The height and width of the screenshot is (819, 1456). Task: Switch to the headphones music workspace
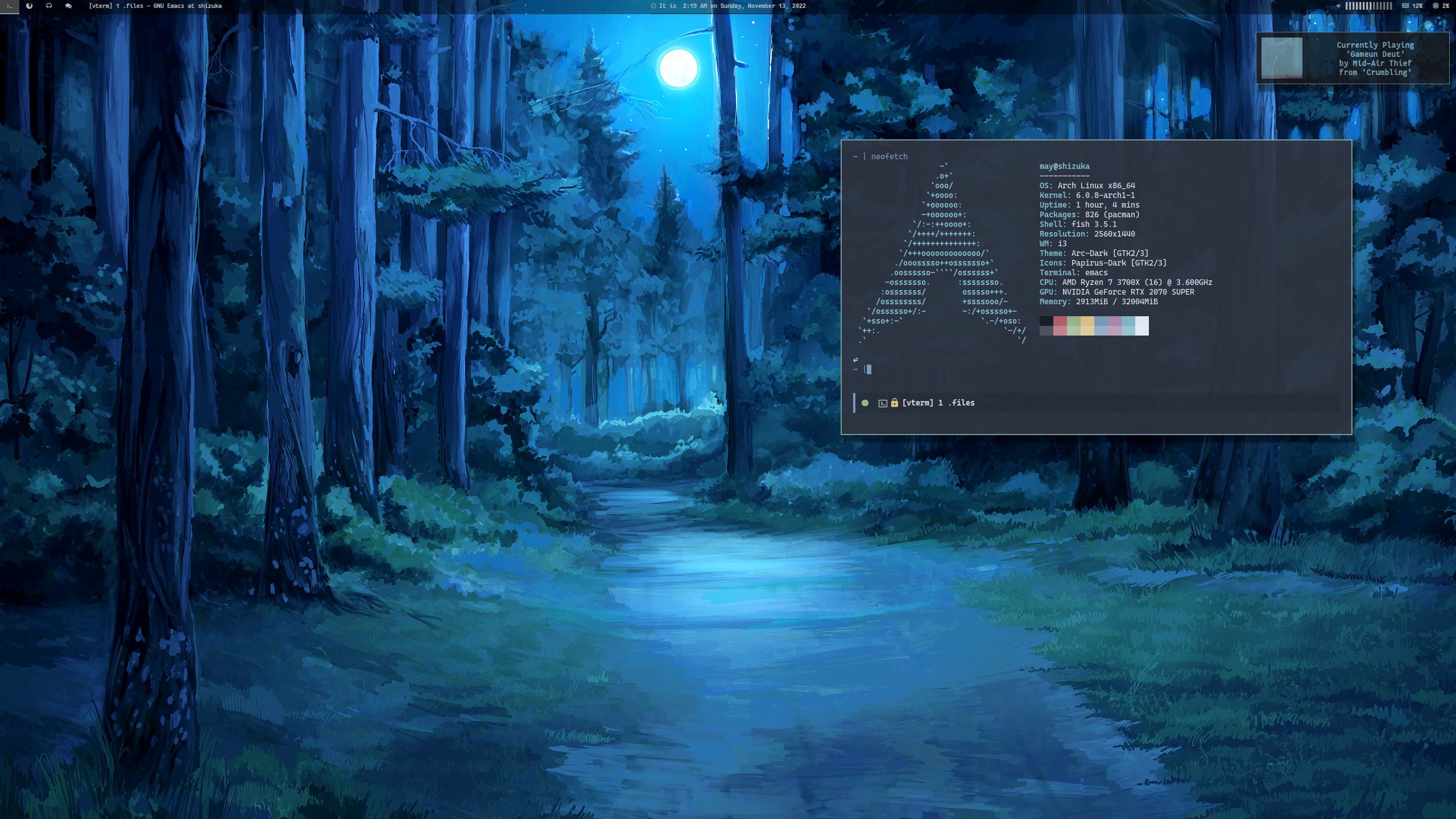click(x=49, y=6)
